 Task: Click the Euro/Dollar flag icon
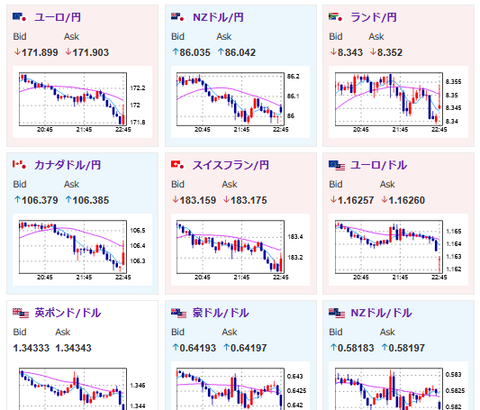[x=337, y=165]
